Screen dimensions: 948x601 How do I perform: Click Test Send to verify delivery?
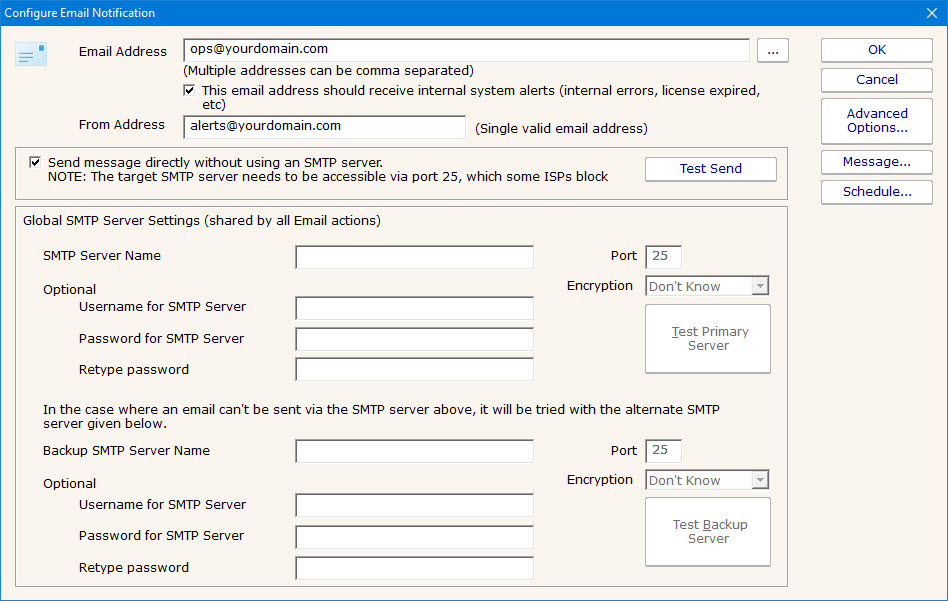click(710, 169)
